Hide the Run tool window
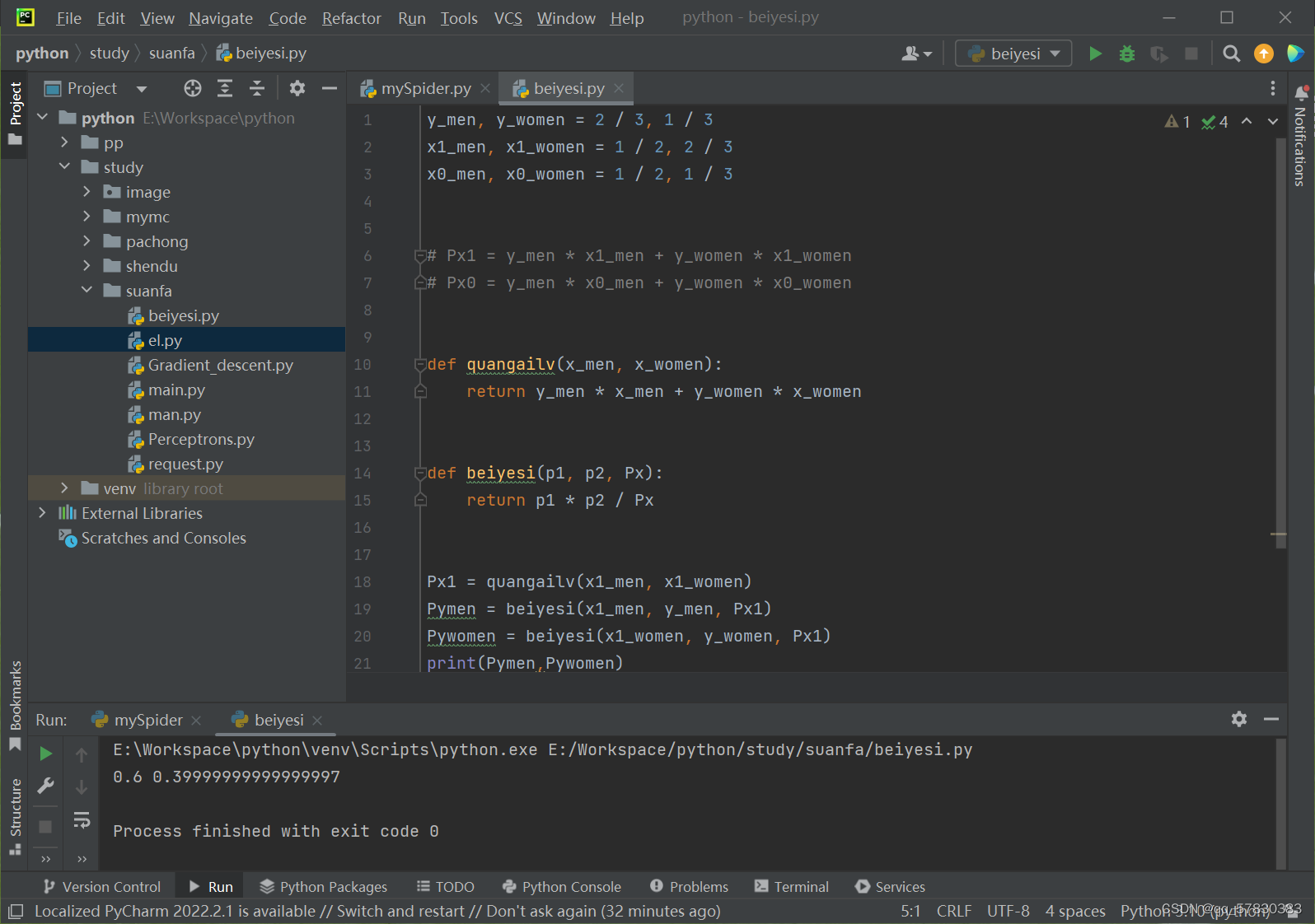Image resolution: width=1315 pixels, height=924 pixels. (x=1271, y=719)
